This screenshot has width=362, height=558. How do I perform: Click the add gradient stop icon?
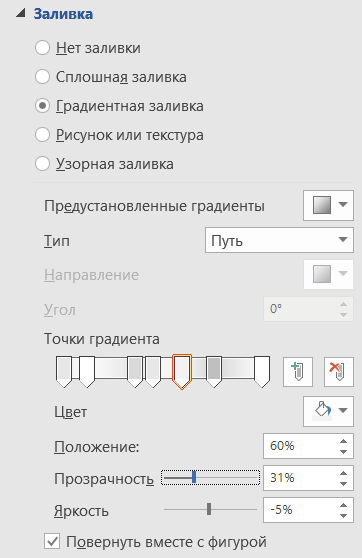click(x=298, y=372)
